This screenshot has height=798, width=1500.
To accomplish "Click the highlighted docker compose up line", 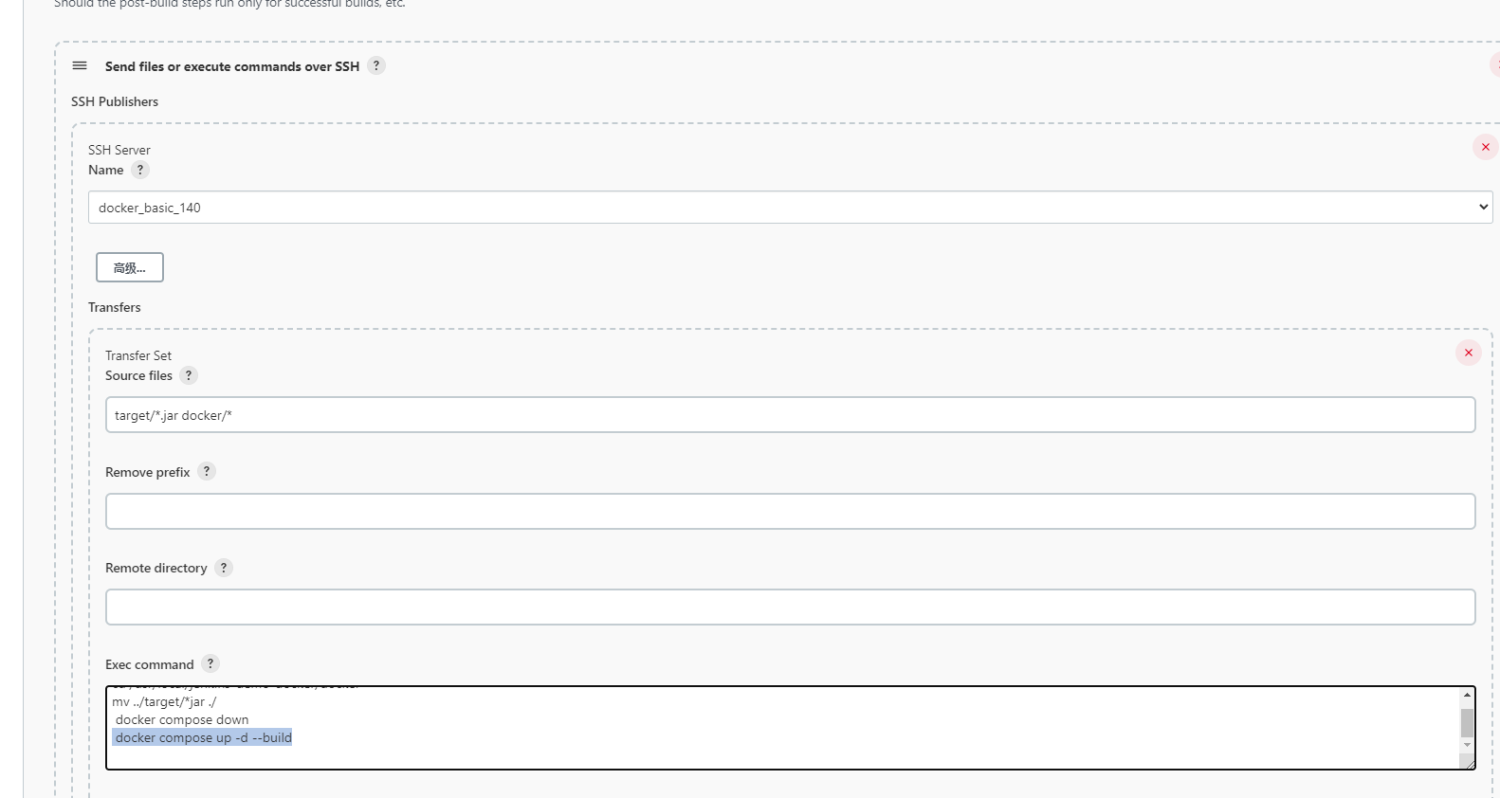I will (x=203, y=738).
